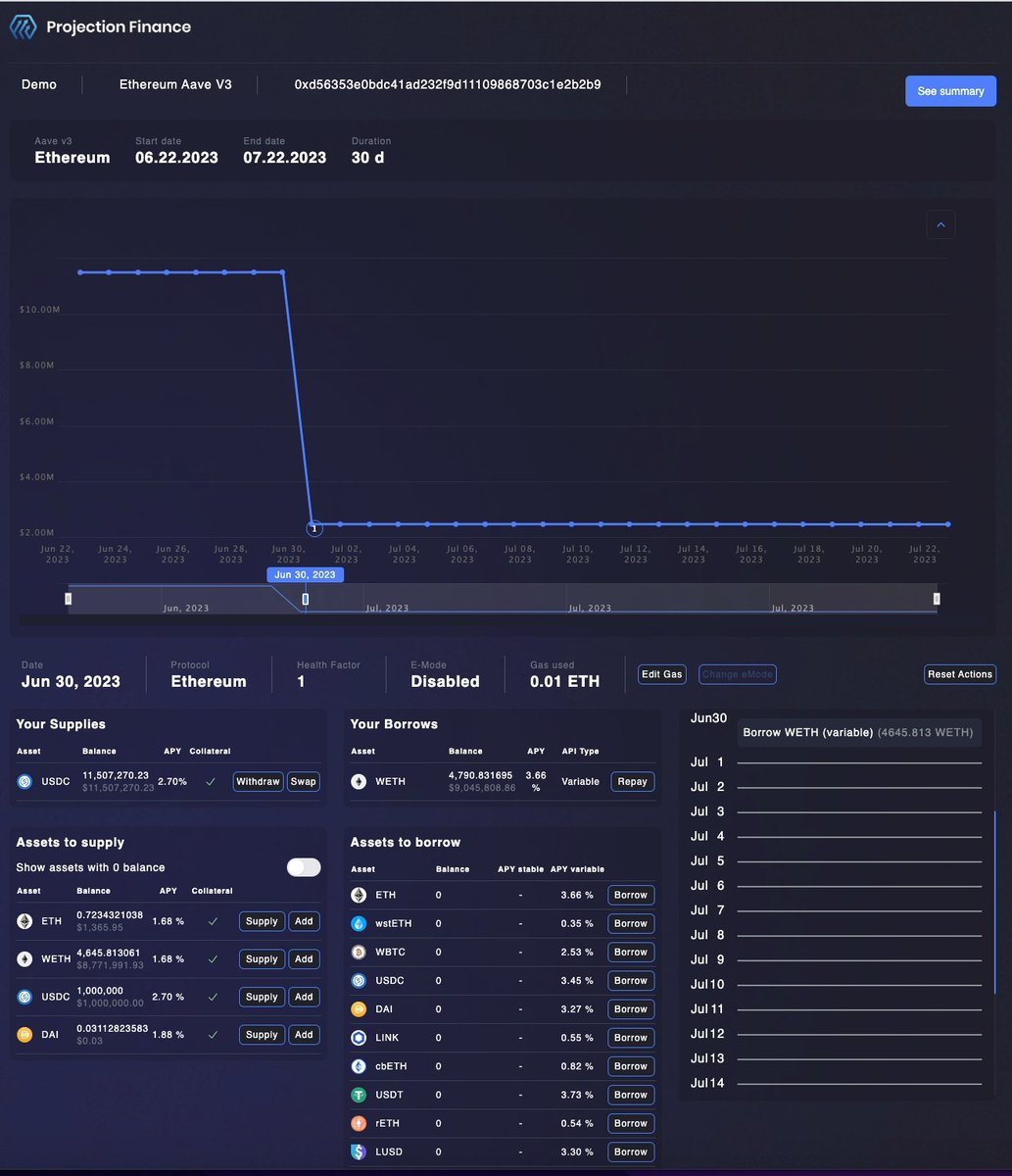Screen dimensions: 1012x1176
Task: Click USDC collateral checkmark in Your Supplies
Action: coord(211,781)
